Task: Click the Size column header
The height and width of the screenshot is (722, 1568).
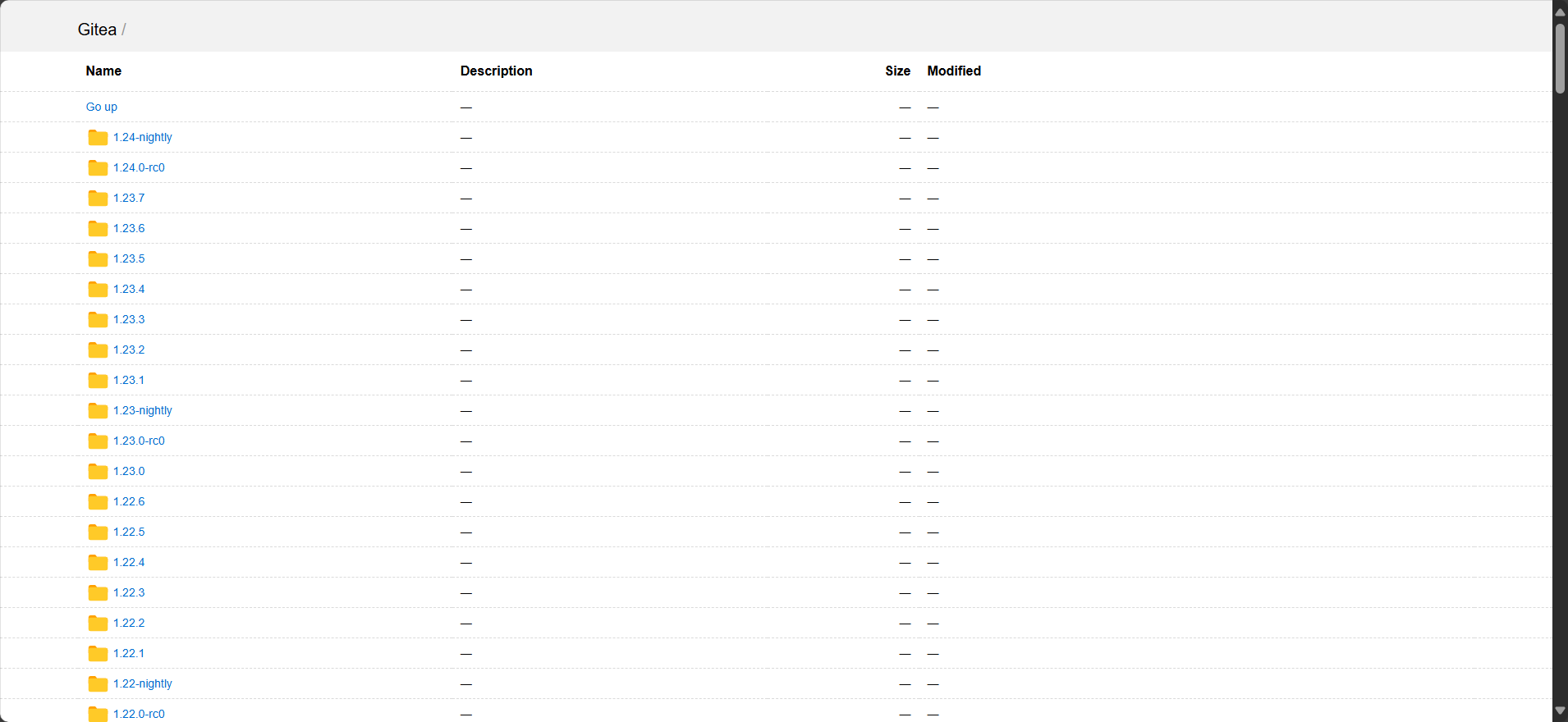Action: tap(898, 71)
